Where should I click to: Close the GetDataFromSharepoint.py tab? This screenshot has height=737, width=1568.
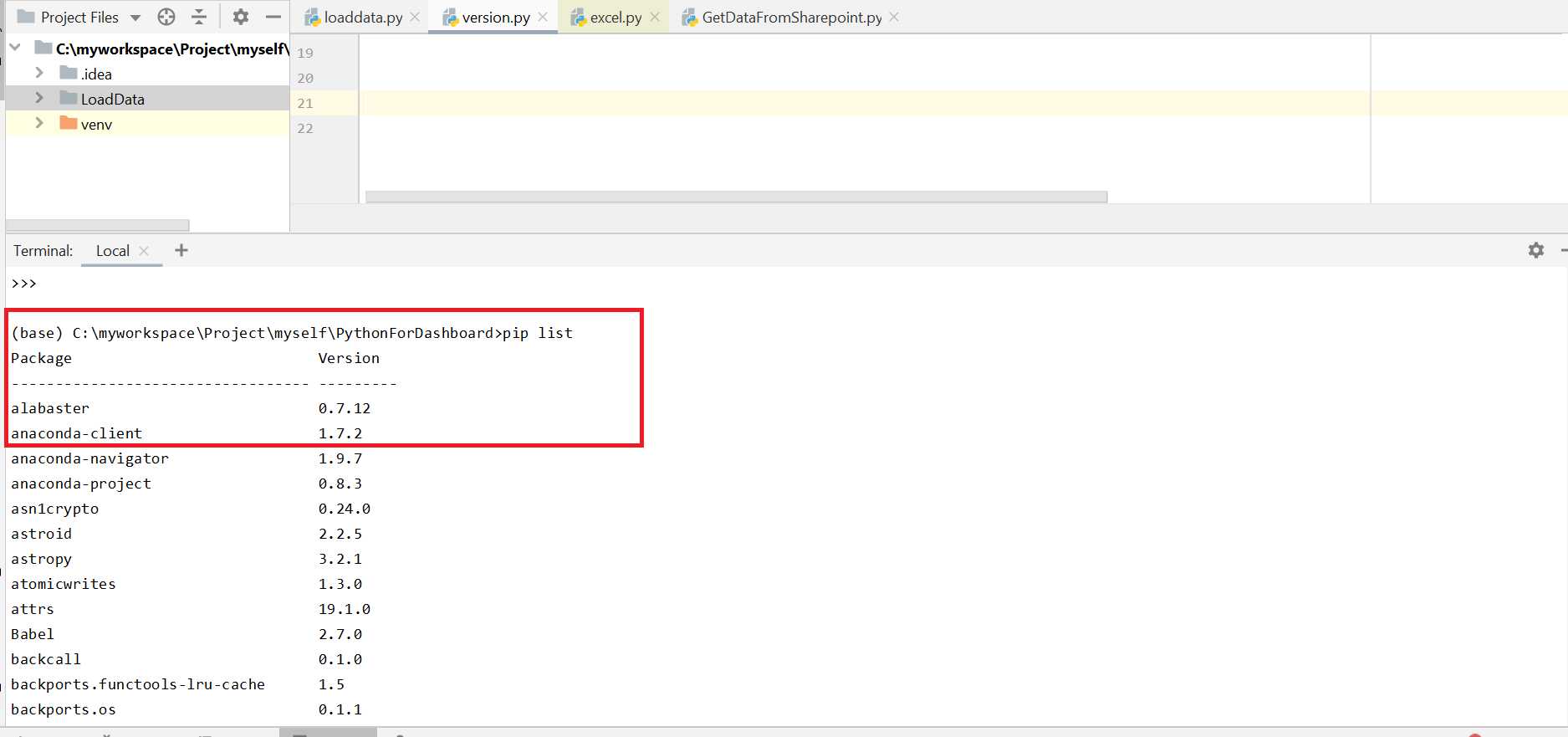coord(894,17)
